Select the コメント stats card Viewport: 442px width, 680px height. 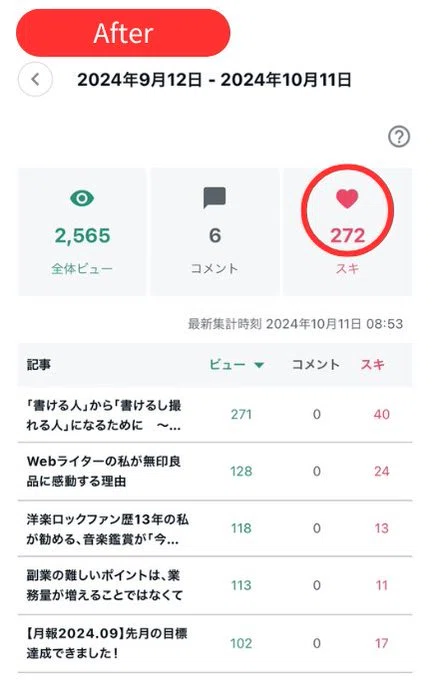[x=215, y=232]
